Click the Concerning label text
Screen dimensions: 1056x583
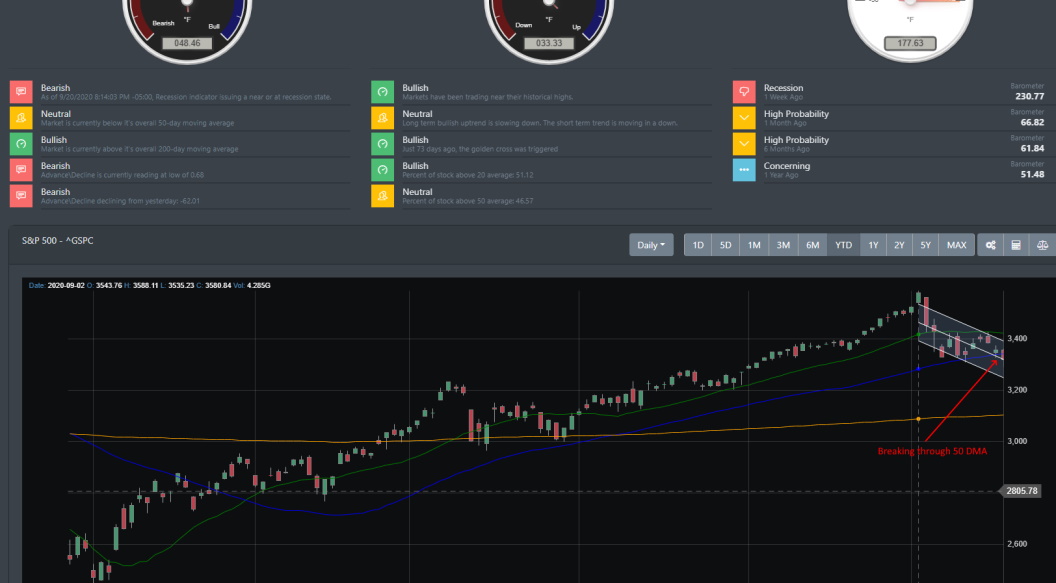(x=787, y=166)
